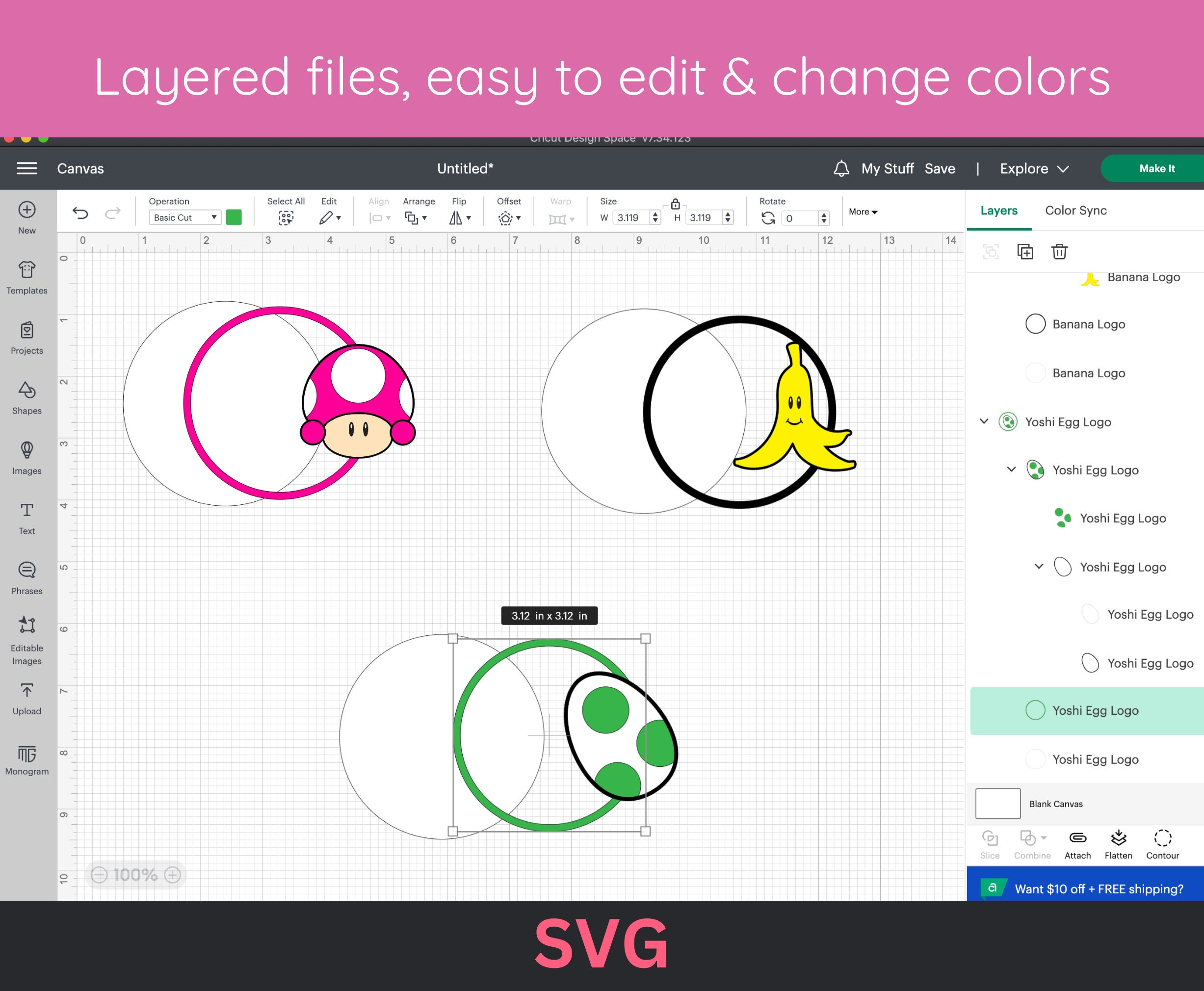Click the Flatten button
The image size is (1204, 991).
click(x=1118, y=844)
